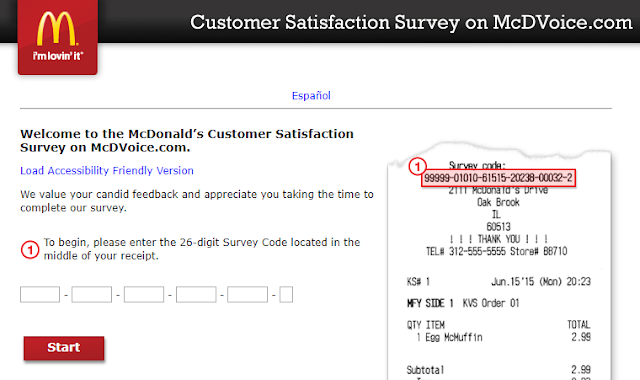640x380 pixels.
Task: Click the red Start button
Action: (64, 348)
